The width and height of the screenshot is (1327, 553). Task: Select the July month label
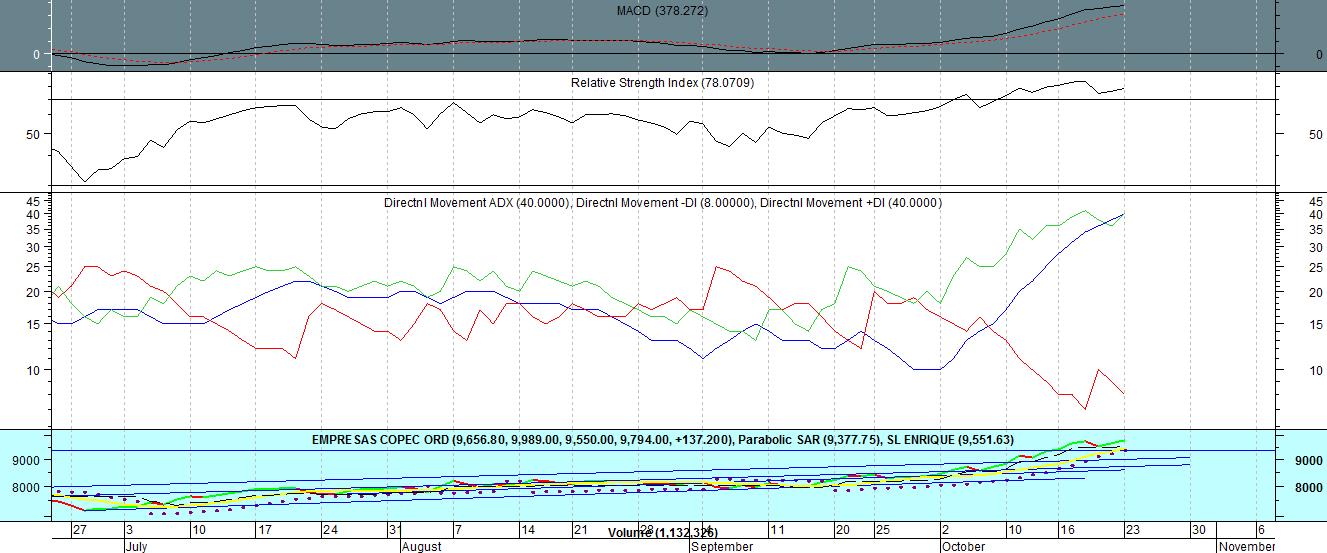click(x=137, y=547)
